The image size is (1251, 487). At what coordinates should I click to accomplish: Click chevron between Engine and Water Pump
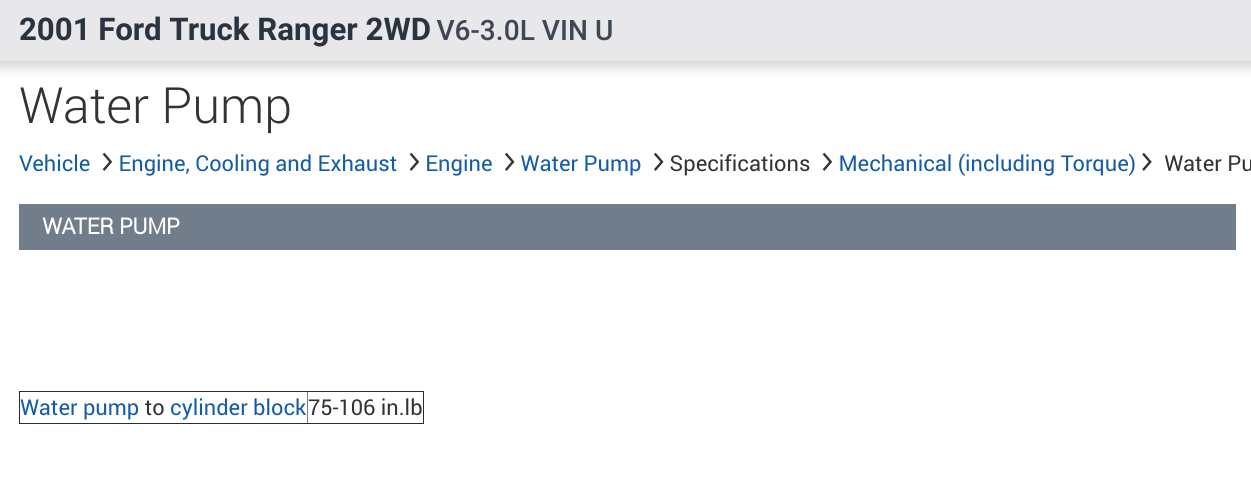click(x=509, y=163)
